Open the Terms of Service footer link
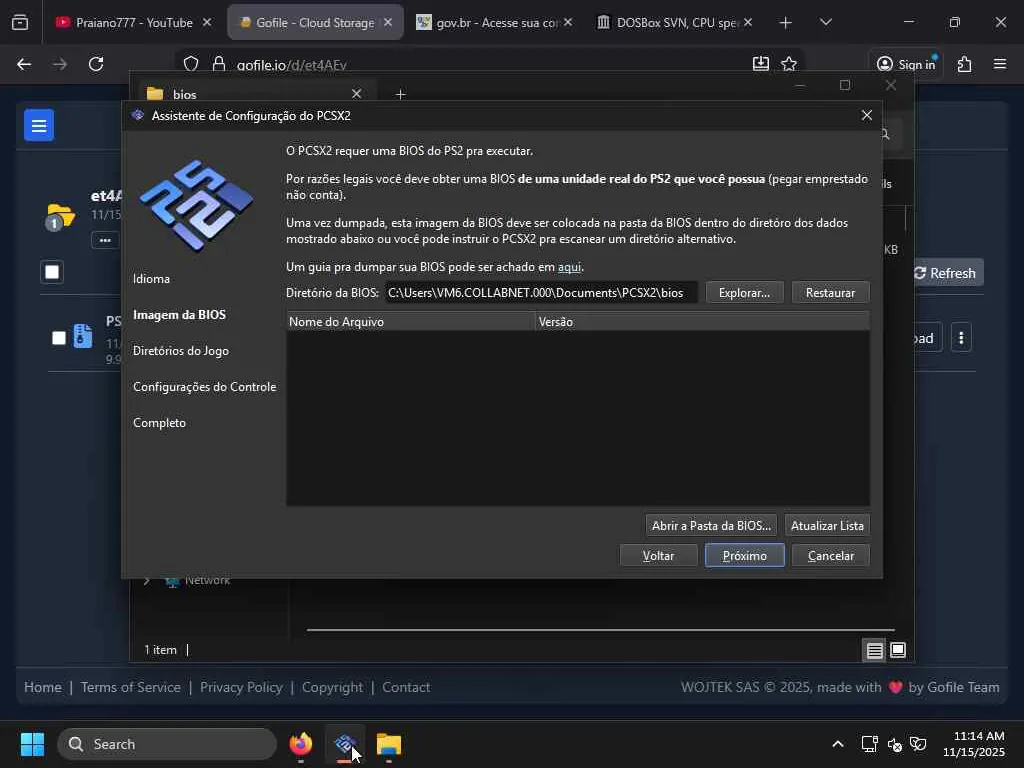Viewport: 1024px width, 768px height. pyautogui.click(x=131, y=687)
